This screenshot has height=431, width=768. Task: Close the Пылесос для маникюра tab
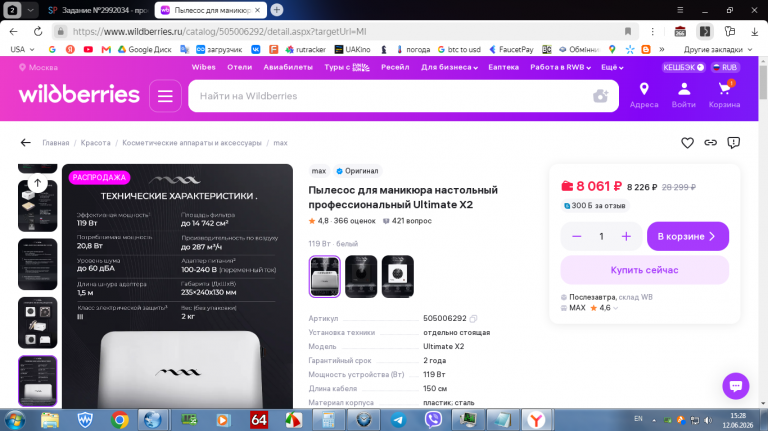coord(258,10)
